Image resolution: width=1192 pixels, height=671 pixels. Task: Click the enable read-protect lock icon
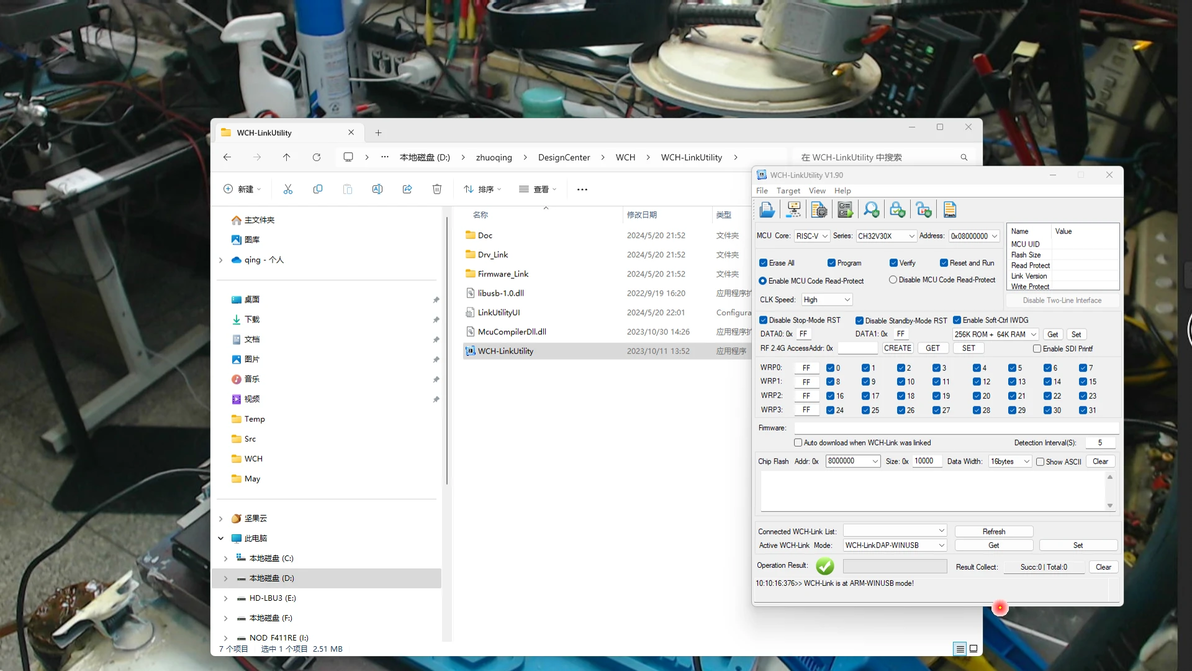(x=897, y=210)
